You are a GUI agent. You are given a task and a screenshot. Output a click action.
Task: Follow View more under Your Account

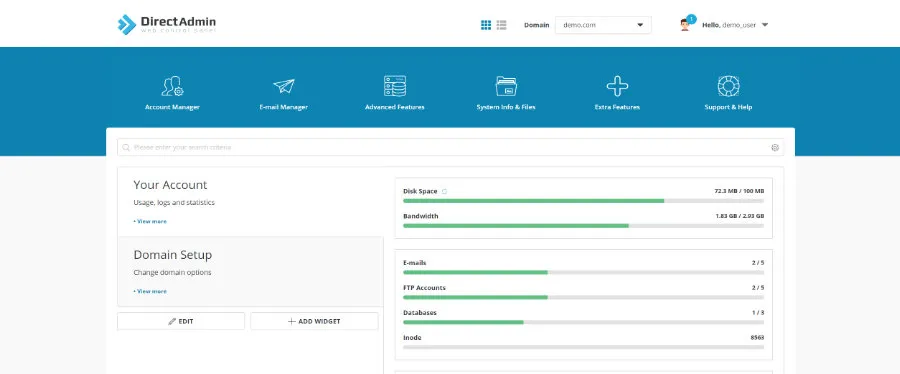click(150, 221)
